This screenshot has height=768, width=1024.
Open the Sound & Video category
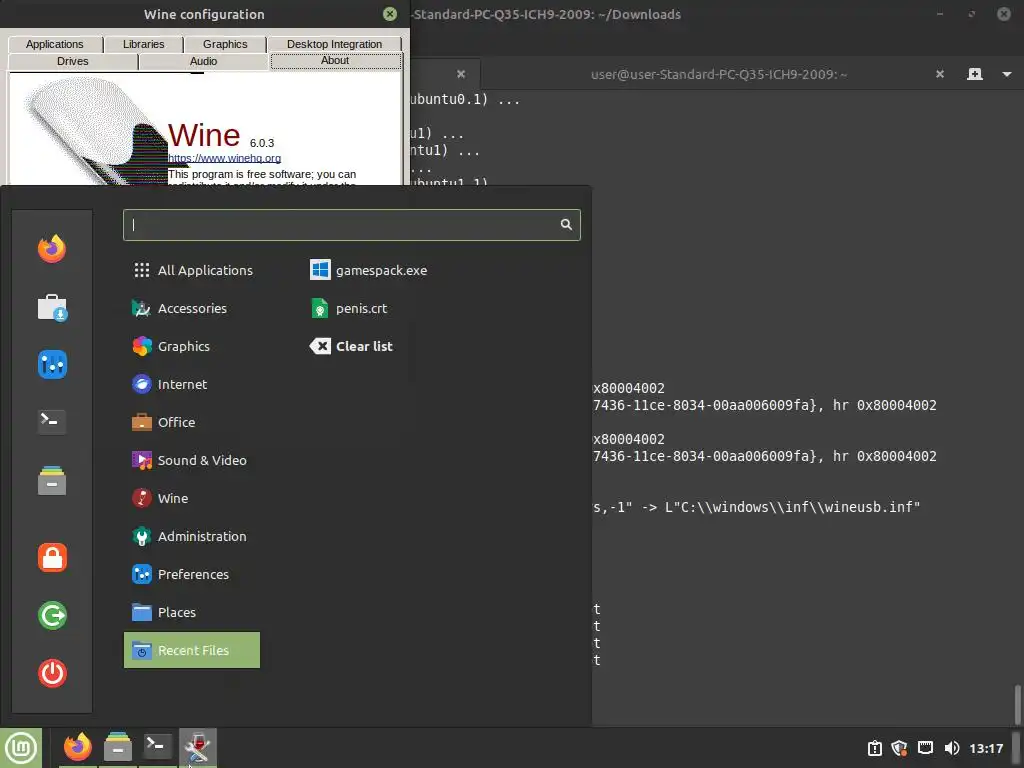(x=192, y=460)
